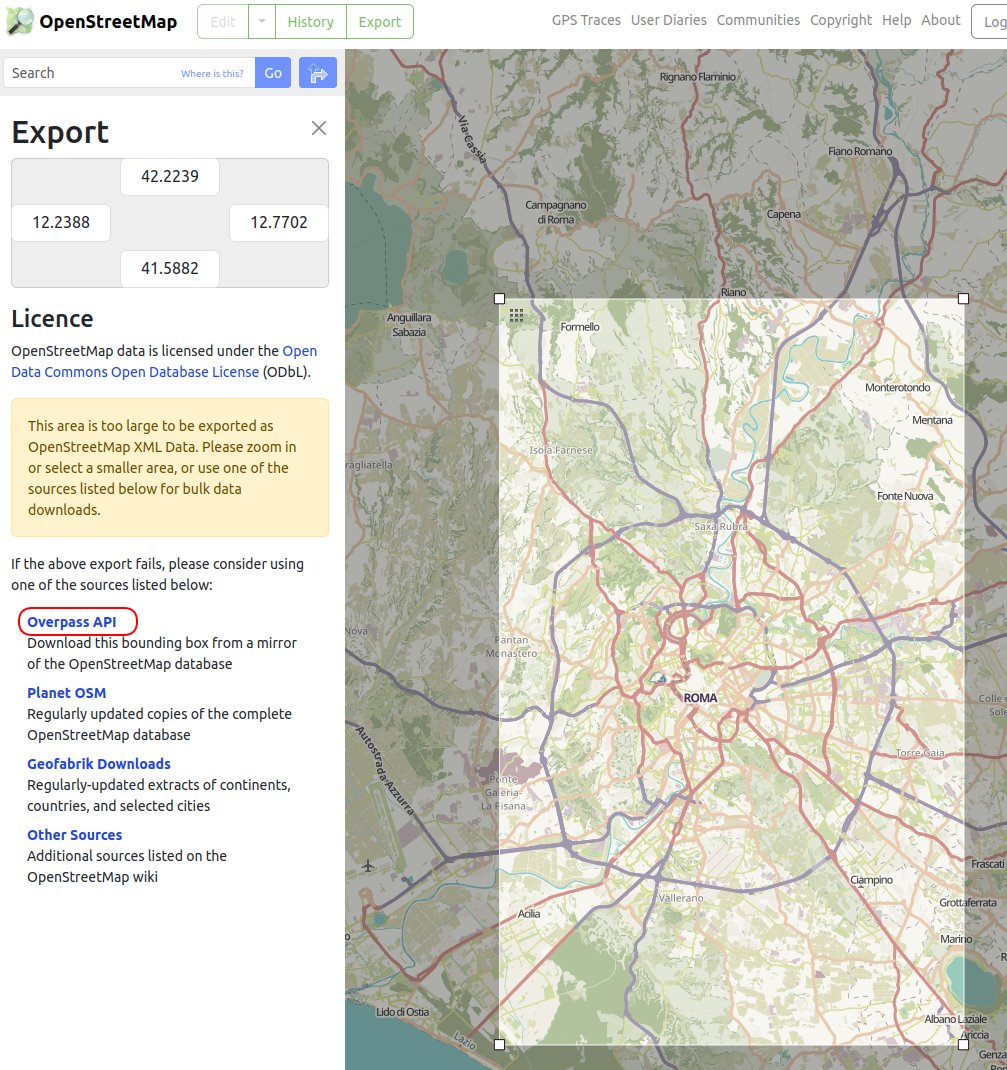1007x1070 pixels.
Task: Click the Lido di Ostia map label
Action: (x=403, y=1012)
